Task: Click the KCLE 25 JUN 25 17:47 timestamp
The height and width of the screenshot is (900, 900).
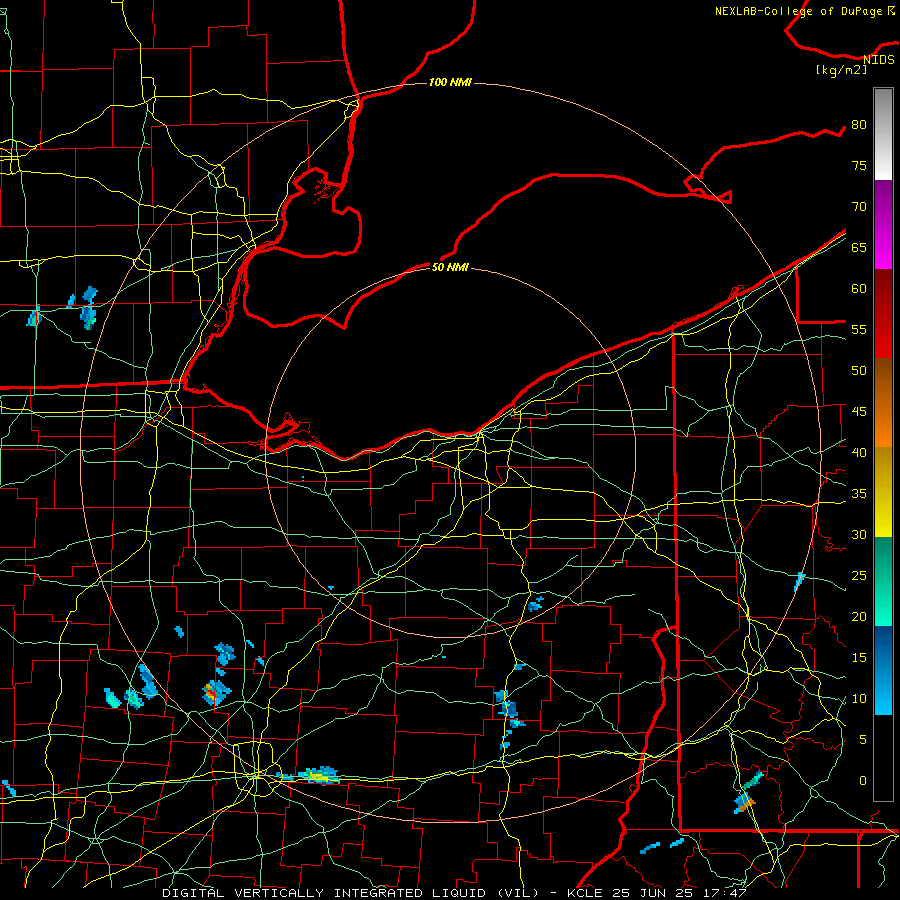Action: (x=657, y=893)
